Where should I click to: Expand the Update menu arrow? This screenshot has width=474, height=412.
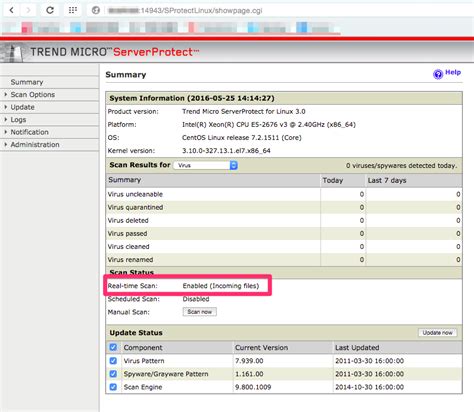pos(5,107)
